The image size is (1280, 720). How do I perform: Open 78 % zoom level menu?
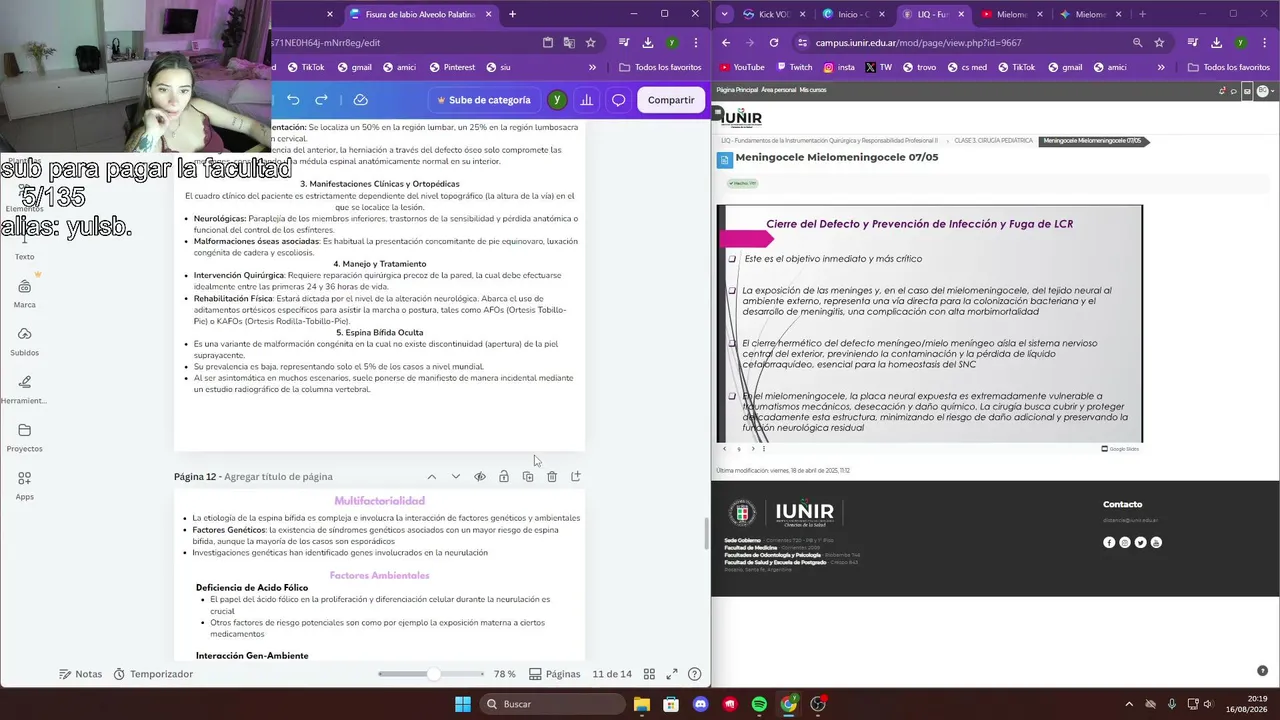click(505, 674)
